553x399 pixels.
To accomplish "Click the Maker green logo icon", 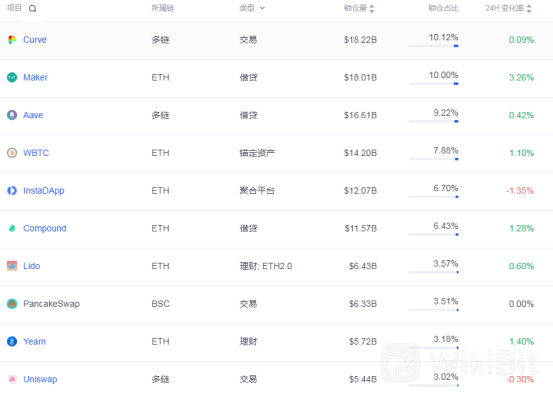I will 12,77.
